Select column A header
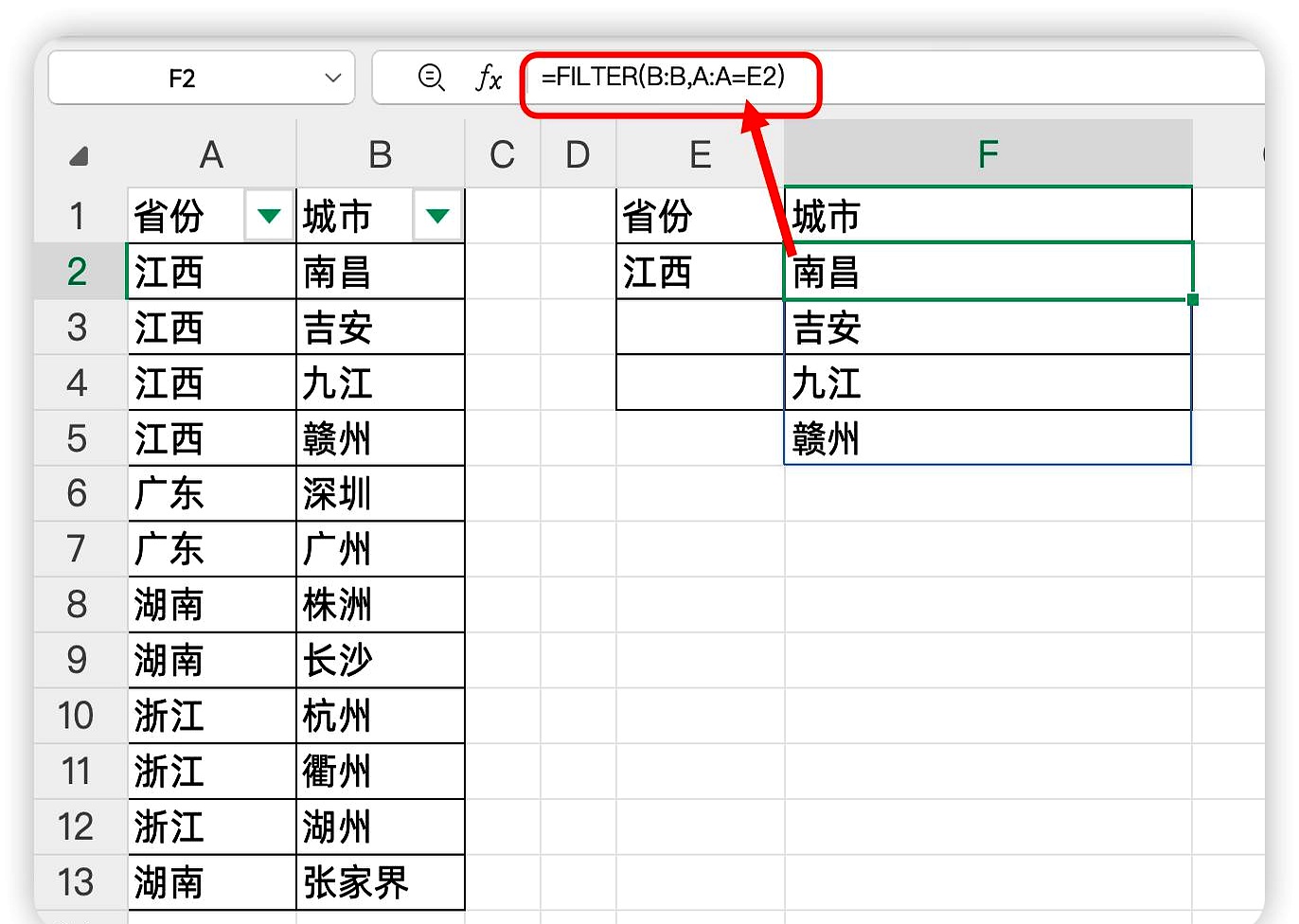 [212, 154]
